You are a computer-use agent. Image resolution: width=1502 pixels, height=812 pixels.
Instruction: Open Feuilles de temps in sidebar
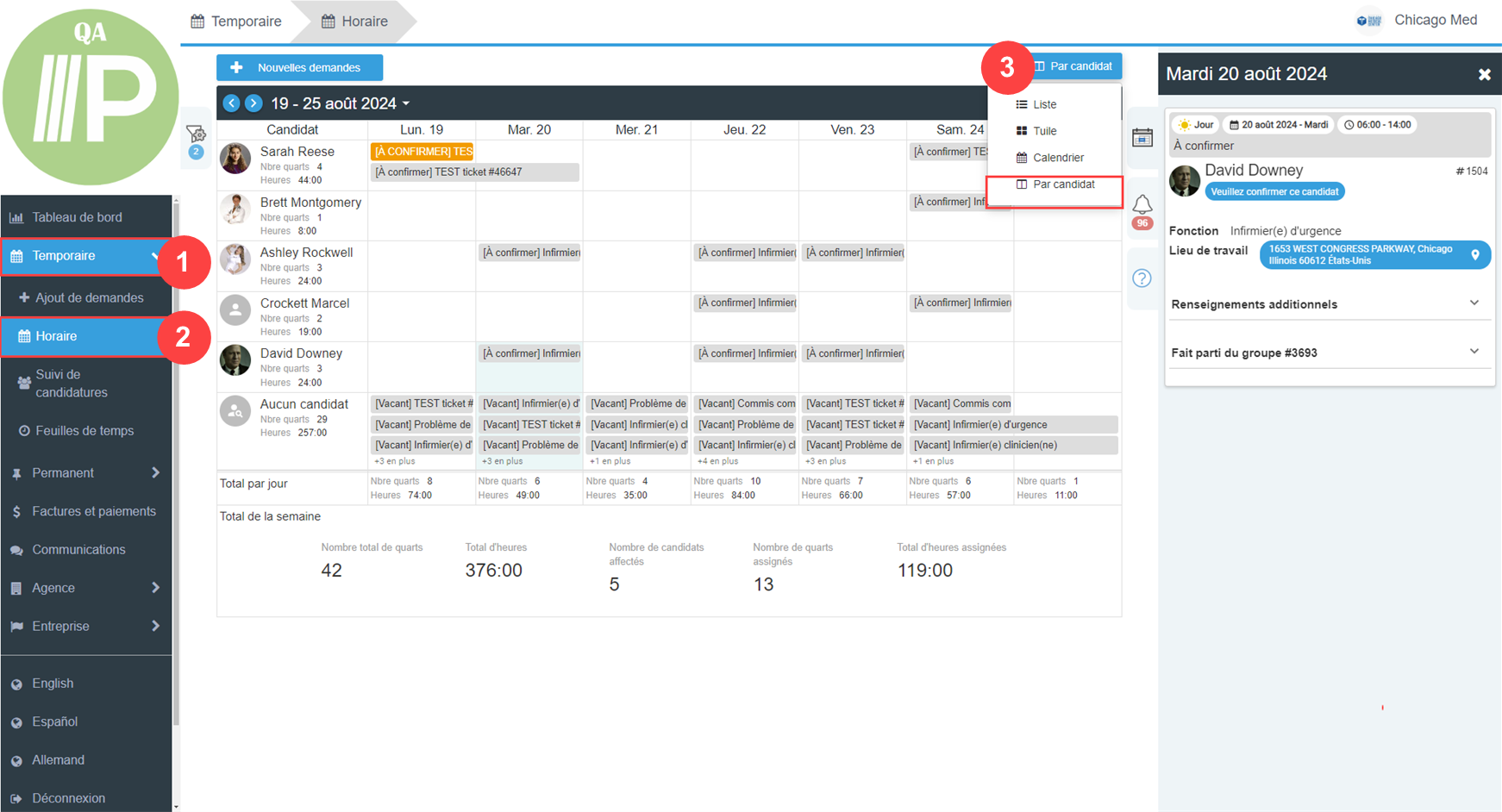(84, 431)
